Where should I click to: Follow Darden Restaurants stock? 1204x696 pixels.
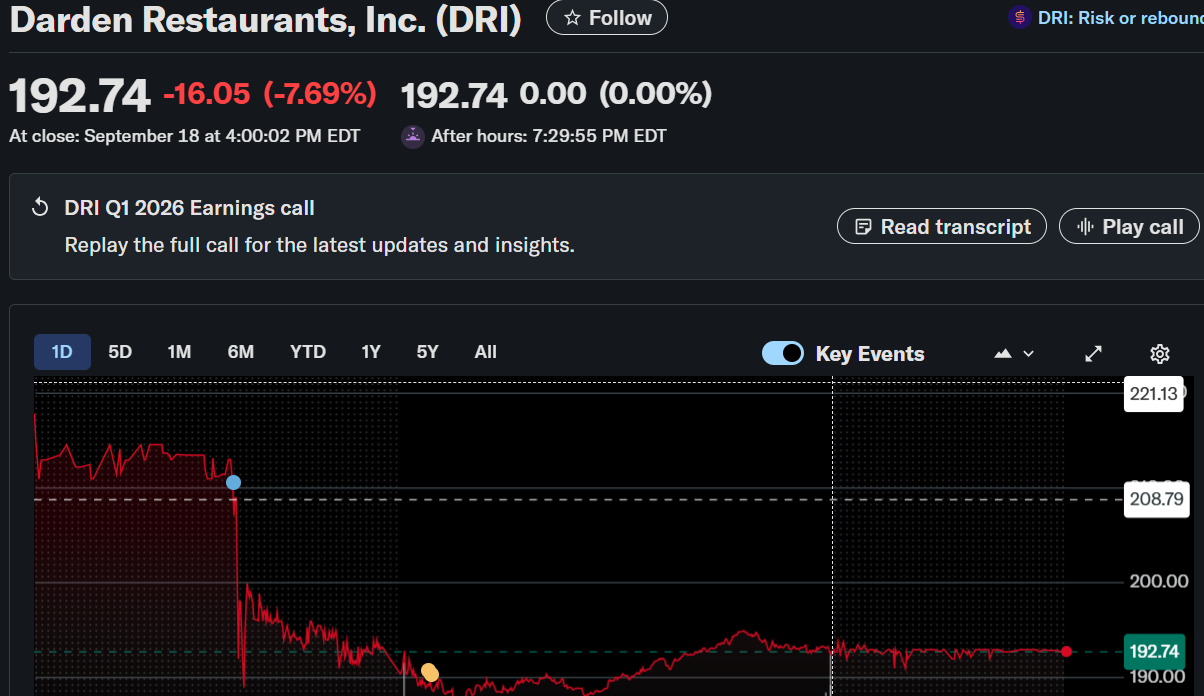(x=607, y=18)
